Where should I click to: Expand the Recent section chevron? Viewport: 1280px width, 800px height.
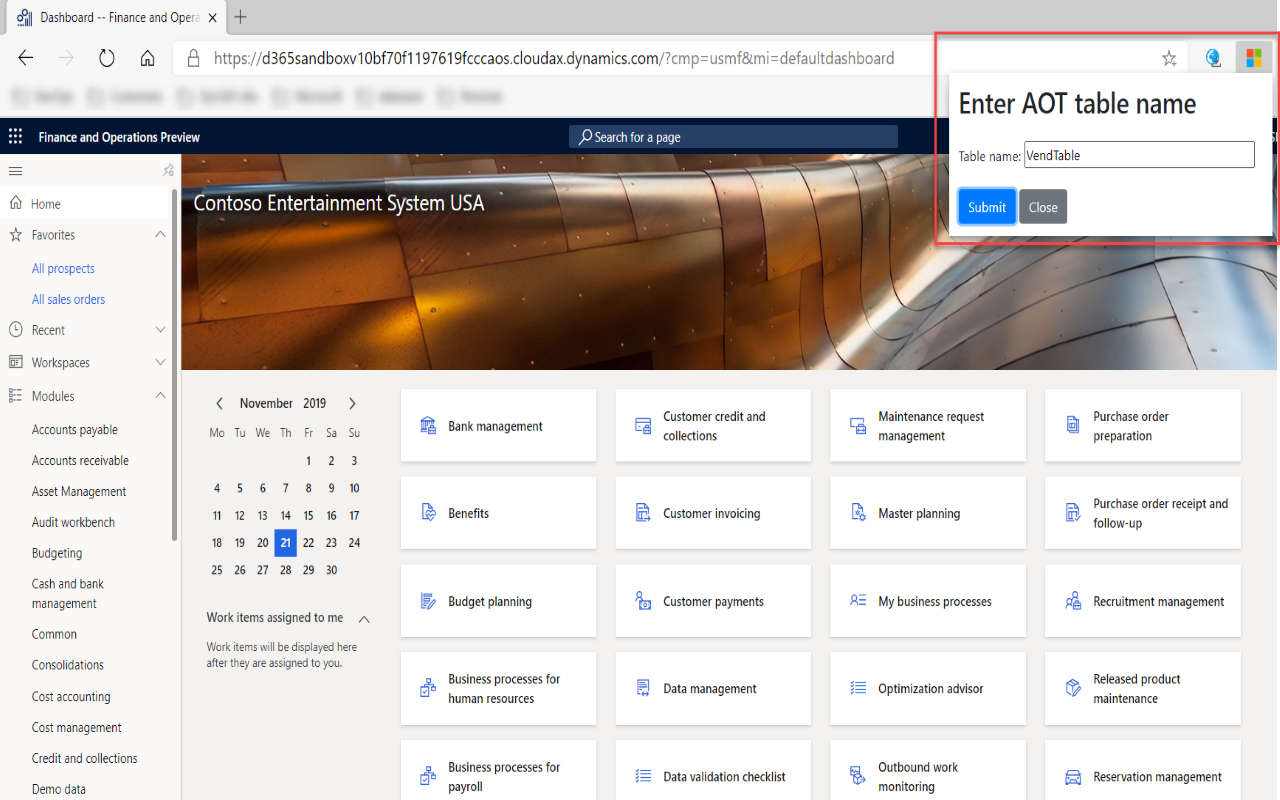tap(159, 330)
